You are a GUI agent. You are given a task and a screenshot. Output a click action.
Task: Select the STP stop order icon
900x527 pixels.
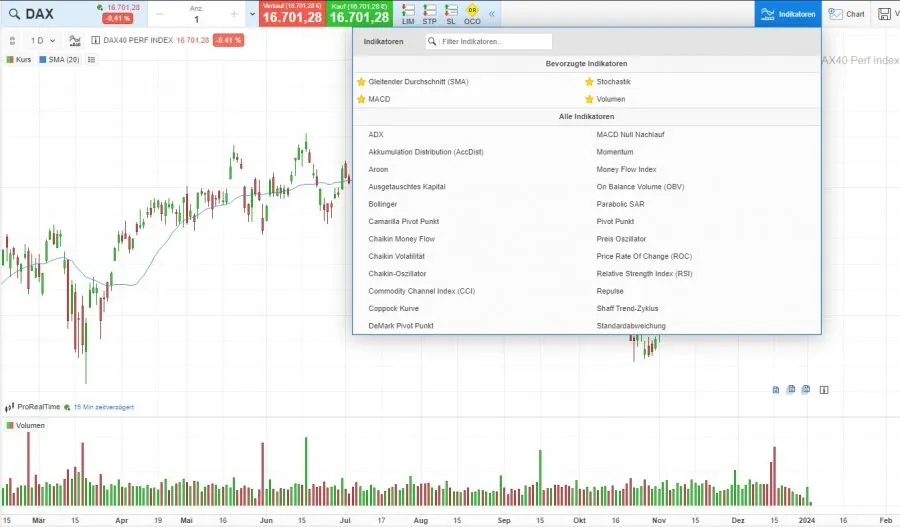[429, 14]
